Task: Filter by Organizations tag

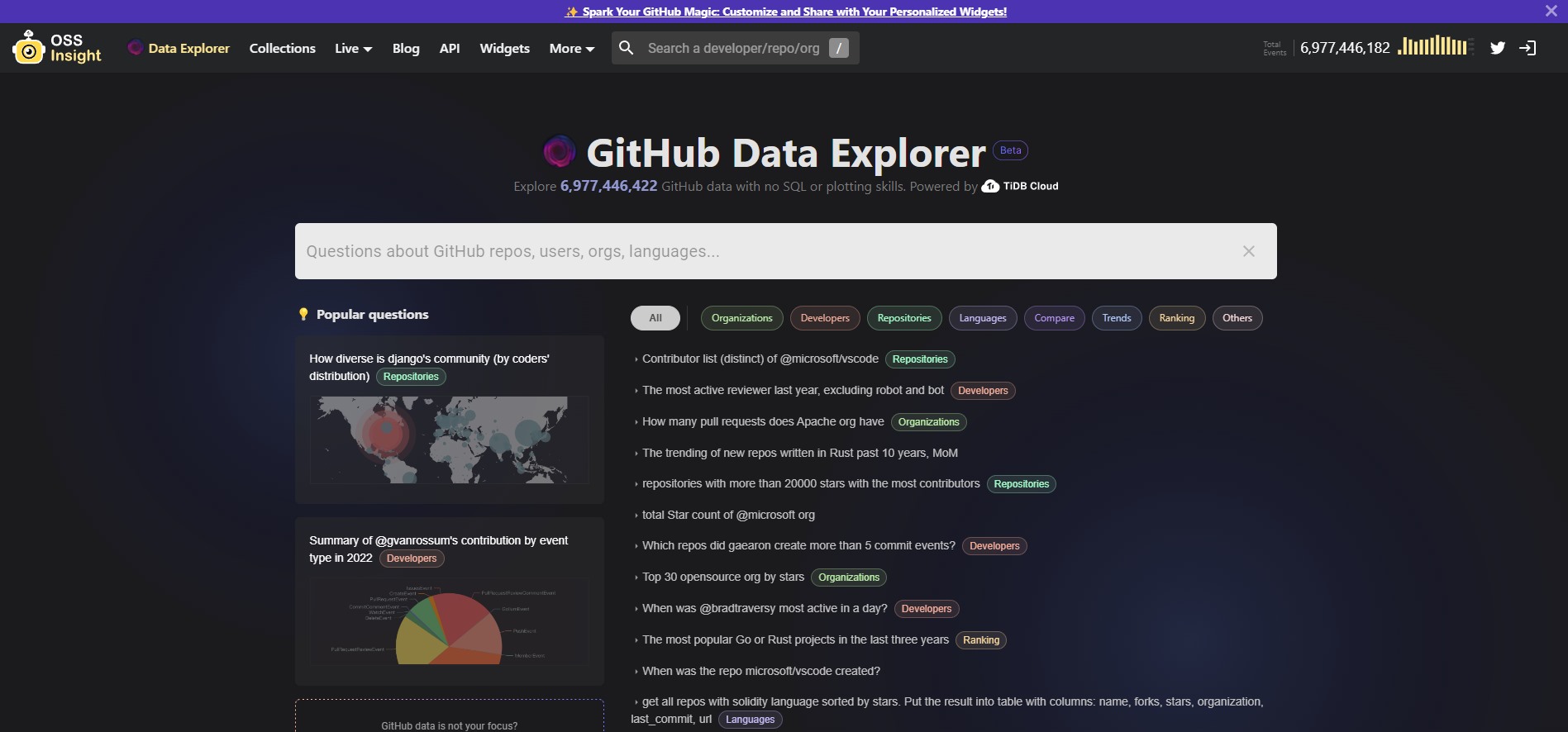Action: coord(742,318)
